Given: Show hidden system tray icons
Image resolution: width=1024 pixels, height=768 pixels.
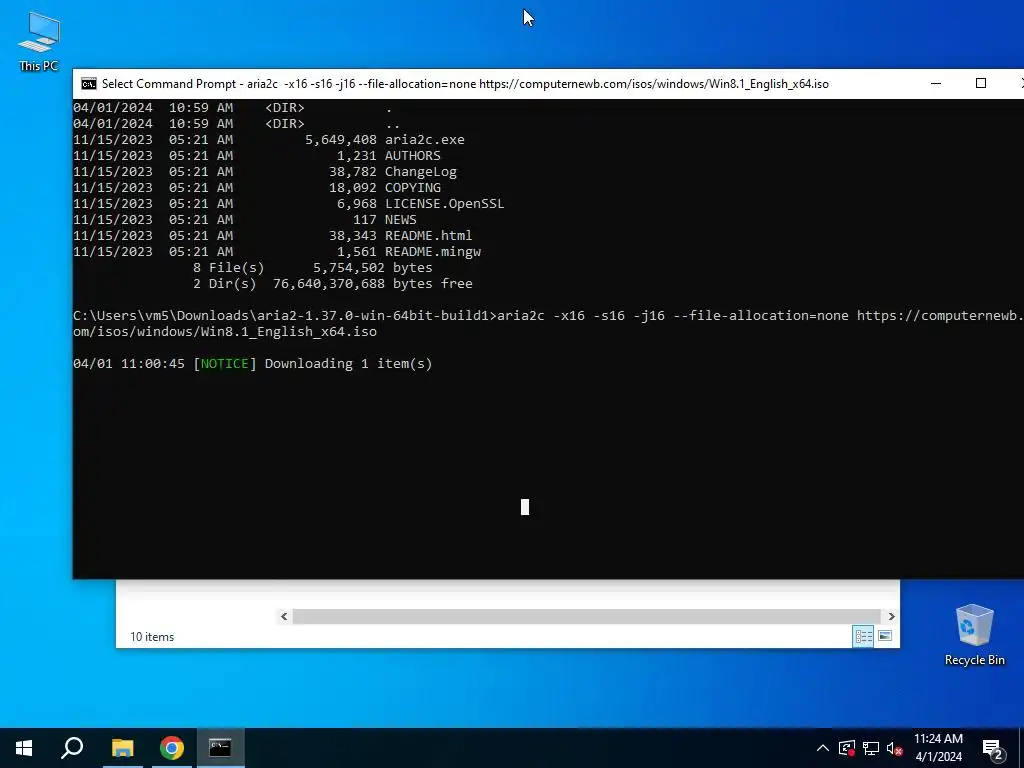Looking at the screenshot, I should (823, 748).
